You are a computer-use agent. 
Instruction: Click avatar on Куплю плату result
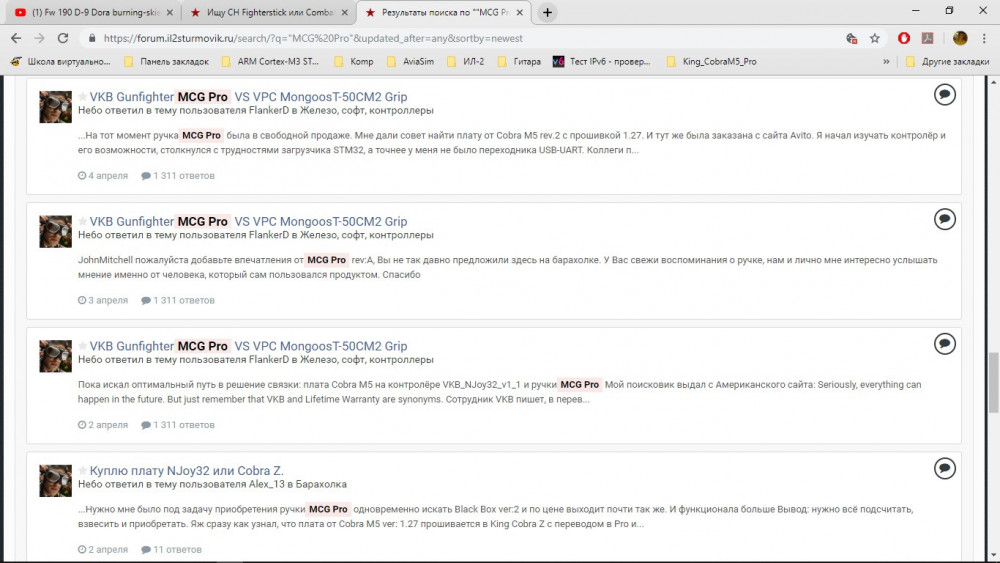[x=55, y=481]
